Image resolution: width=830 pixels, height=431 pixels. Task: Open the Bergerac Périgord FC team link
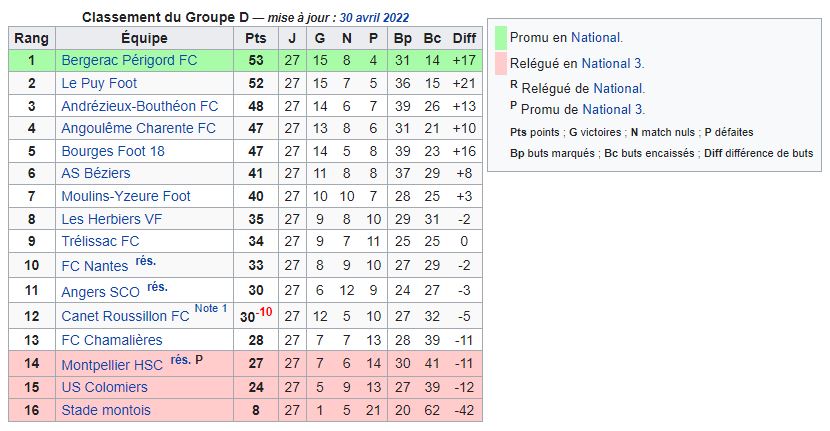pos(129,60)
